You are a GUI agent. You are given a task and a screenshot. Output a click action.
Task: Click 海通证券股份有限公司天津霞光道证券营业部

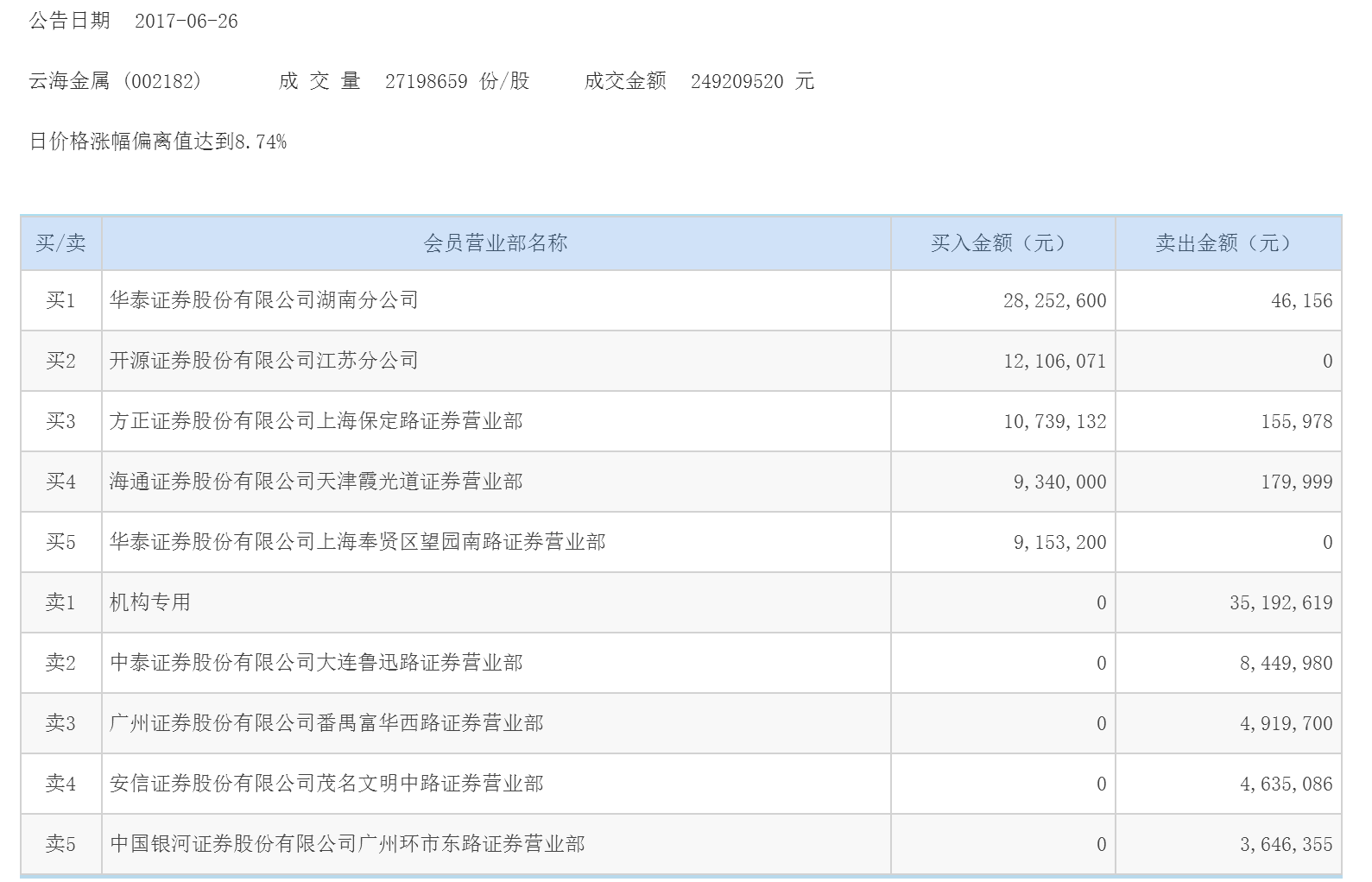coord(316,482)
